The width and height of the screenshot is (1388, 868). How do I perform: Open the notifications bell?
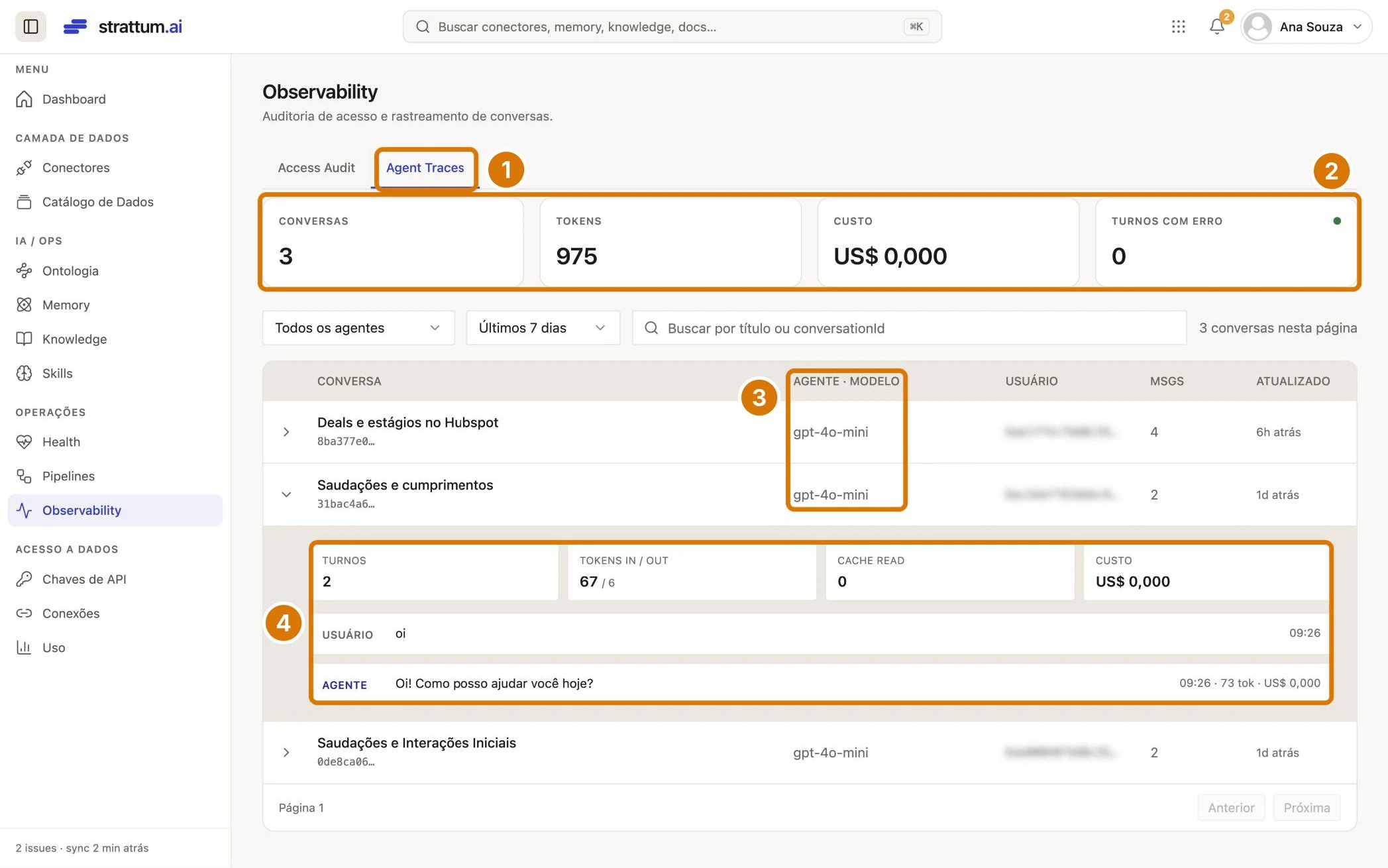pos(1216,27)
